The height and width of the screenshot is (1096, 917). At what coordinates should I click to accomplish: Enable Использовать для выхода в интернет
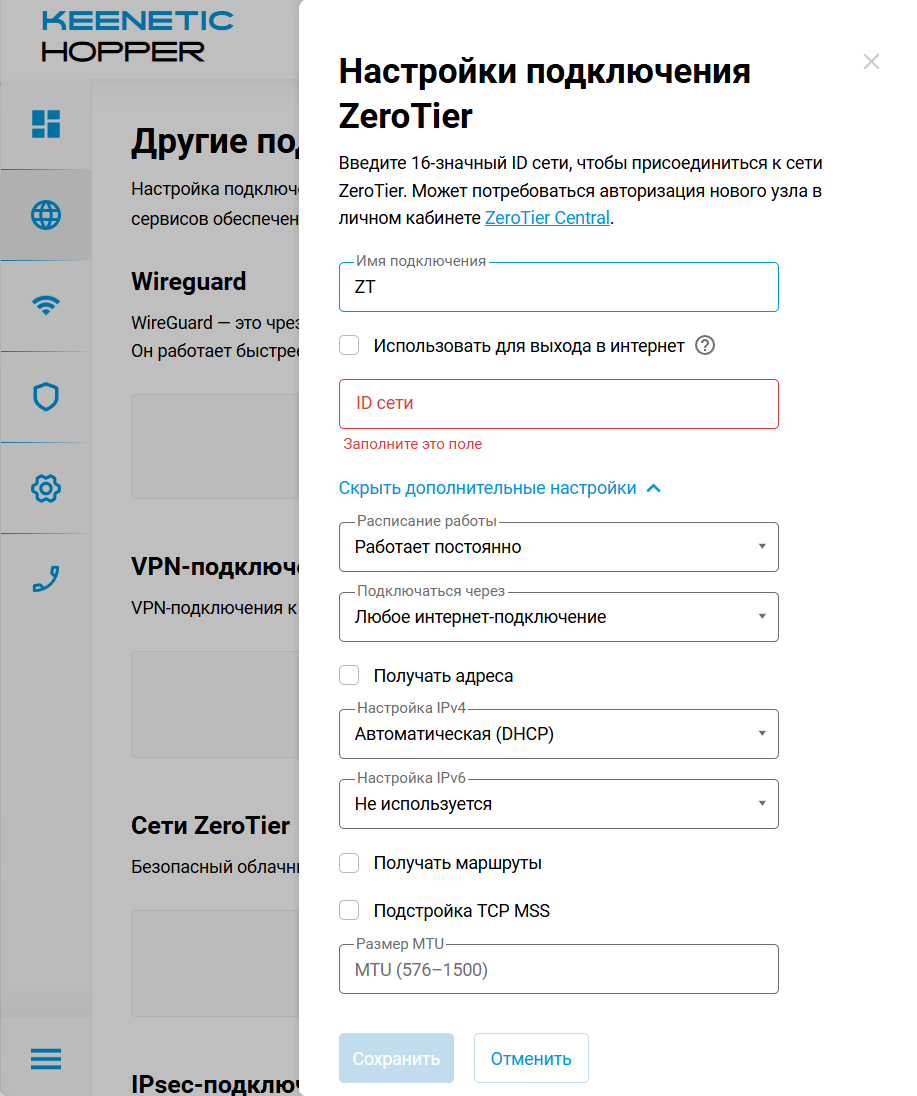click(349, 345)
